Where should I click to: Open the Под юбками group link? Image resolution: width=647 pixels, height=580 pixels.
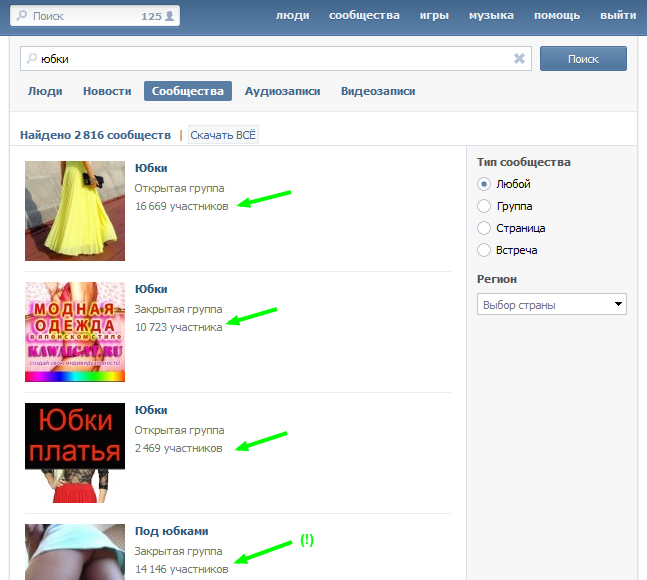pos(172,531)
